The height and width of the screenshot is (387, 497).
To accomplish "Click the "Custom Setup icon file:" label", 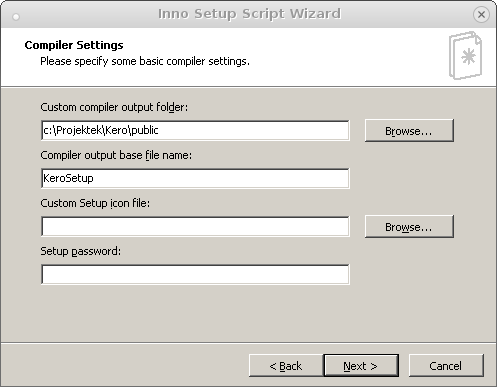I will coord(95,203).
